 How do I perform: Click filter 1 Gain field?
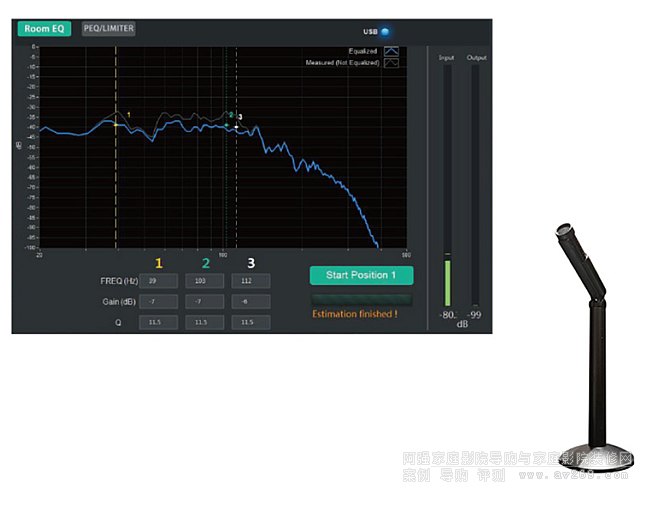tap(159, 302)
